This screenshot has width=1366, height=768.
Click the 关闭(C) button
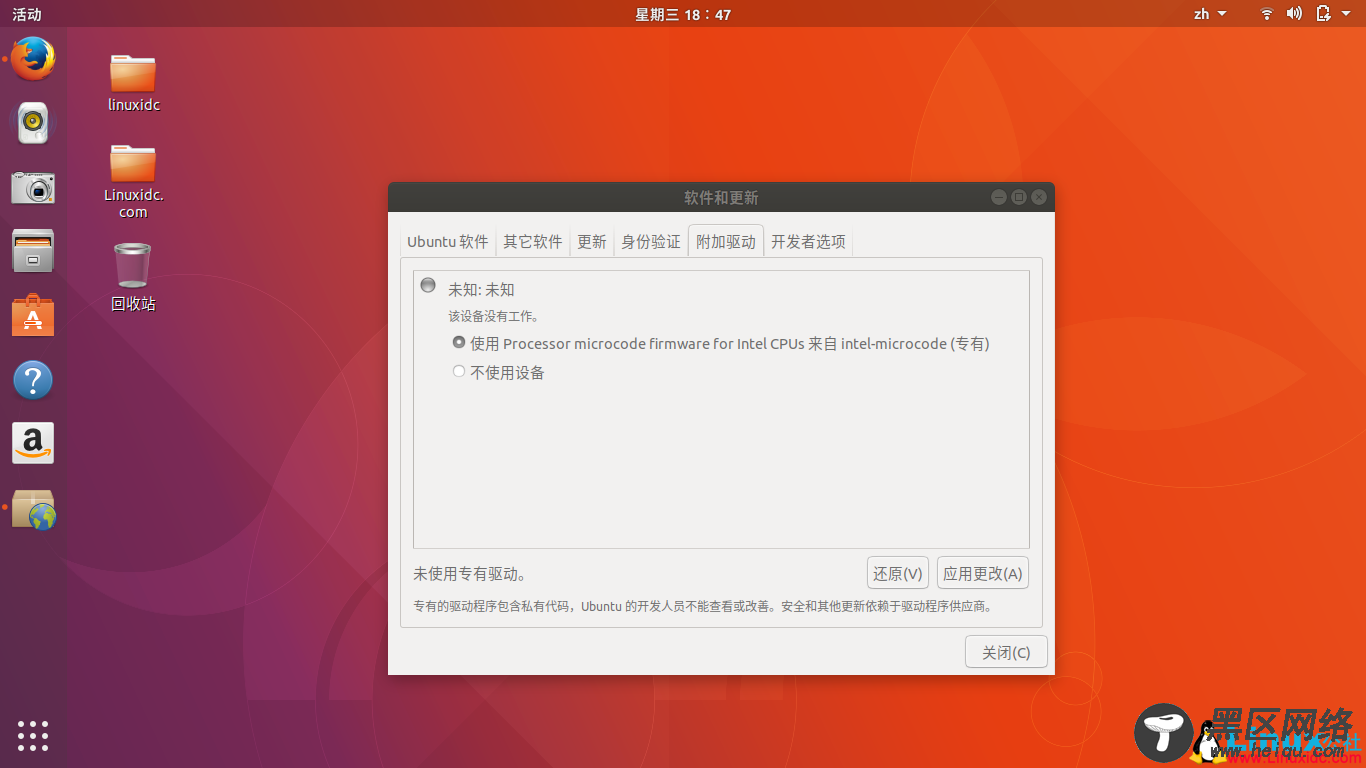(x=1006, y=652)
